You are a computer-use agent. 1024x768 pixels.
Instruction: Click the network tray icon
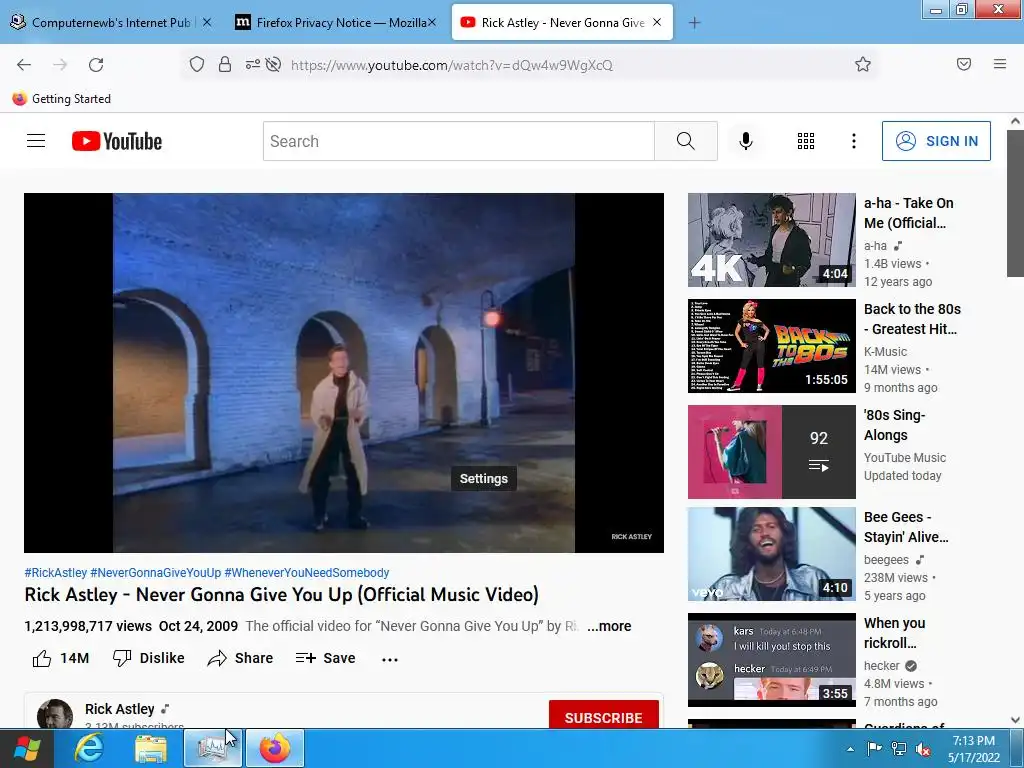point(899,748)
